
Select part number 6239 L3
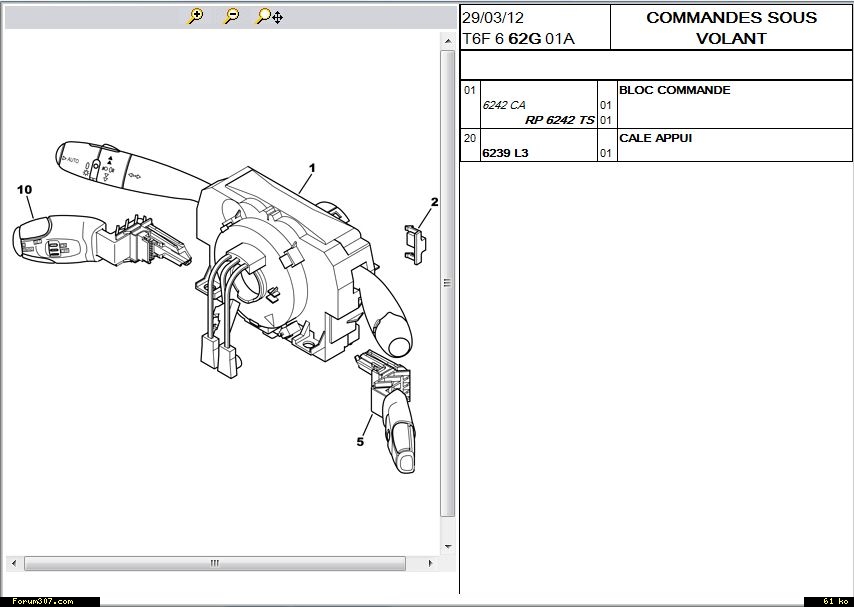(505, 153)
